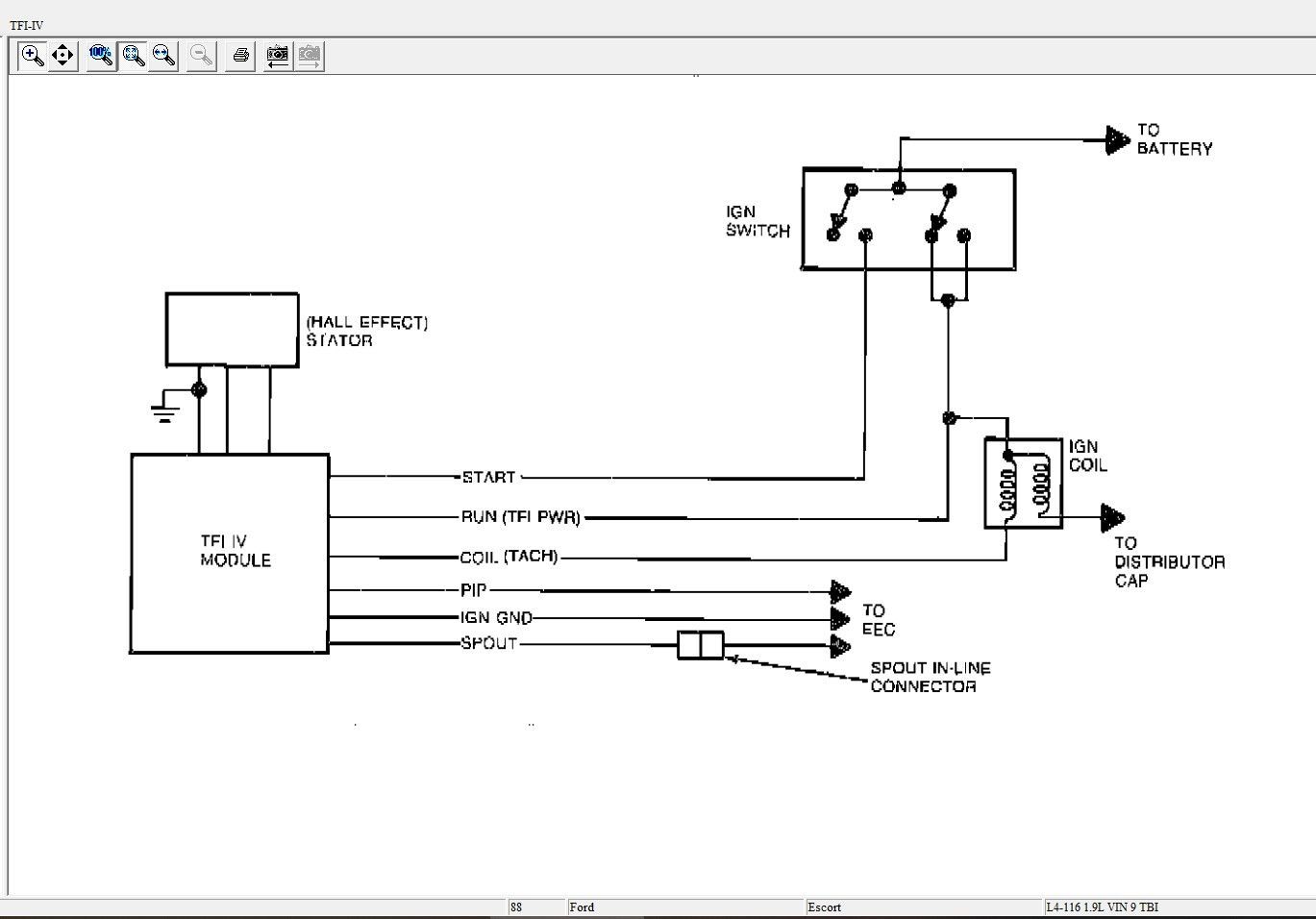Click the TO DISTRIBUTOR CAP arrow

1112,518
